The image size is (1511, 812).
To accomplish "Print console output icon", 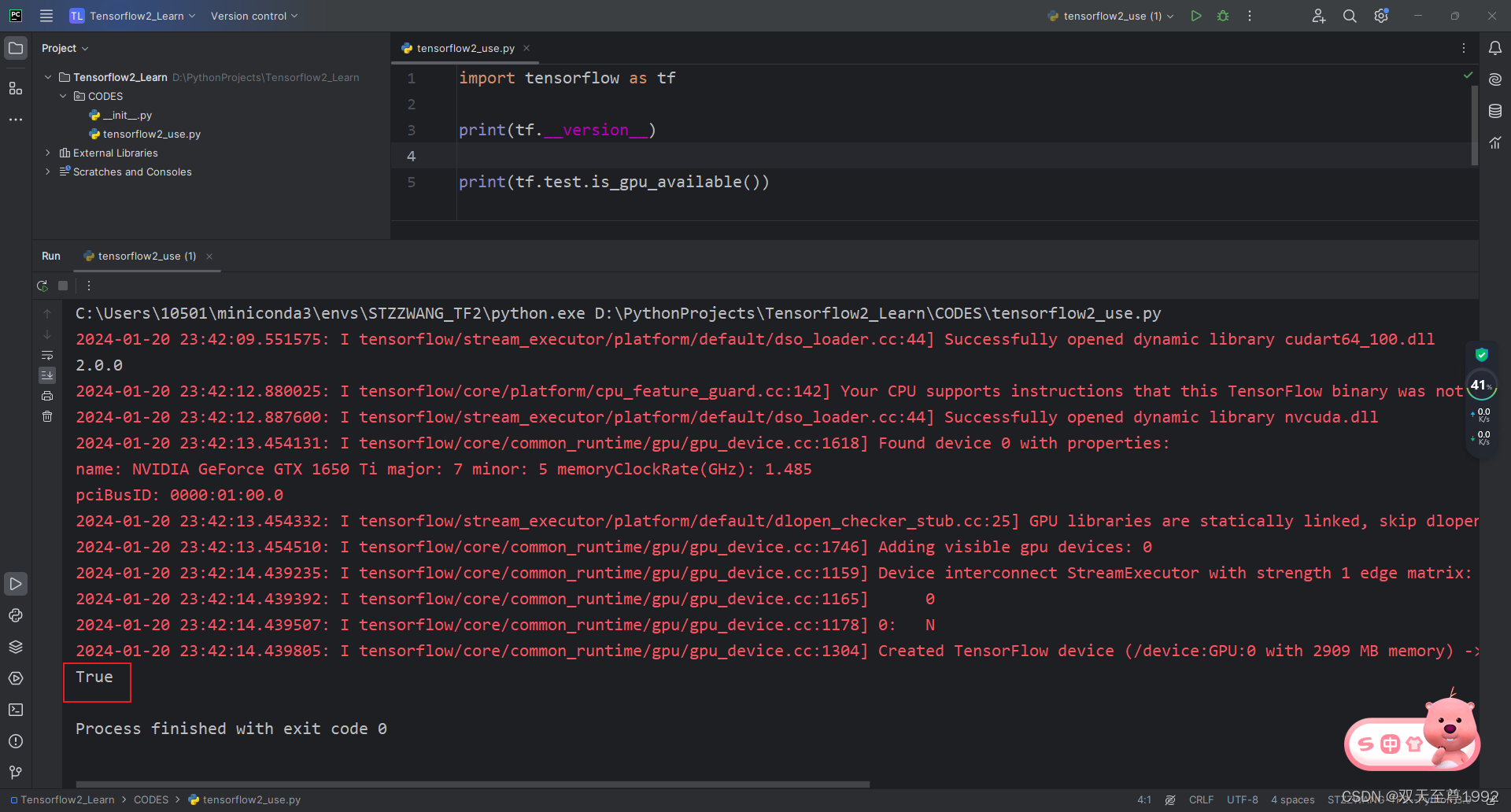I will (47, 396).
